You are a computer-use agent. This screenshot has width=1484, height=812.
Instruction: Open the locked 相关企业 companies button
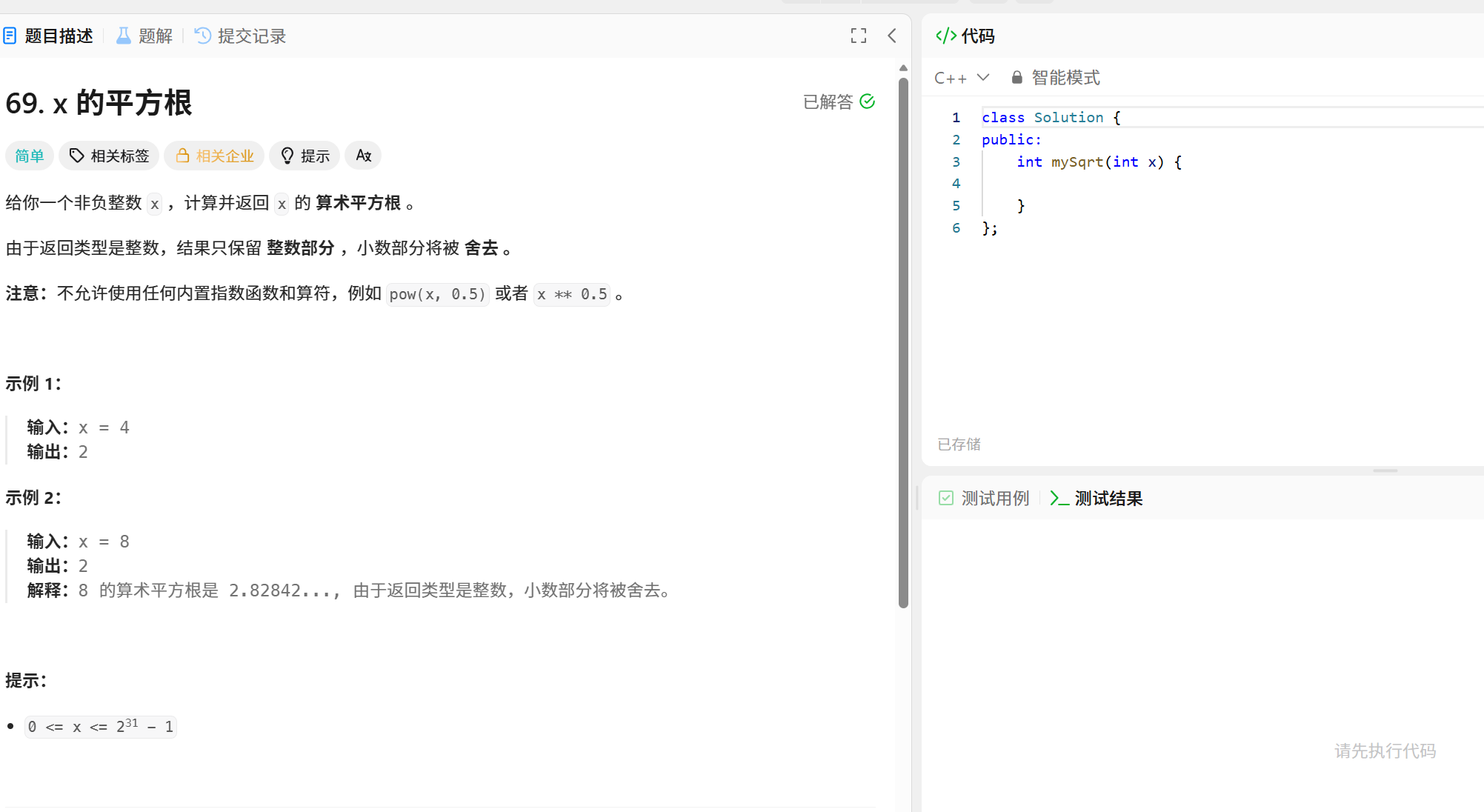tap(214, 156)
